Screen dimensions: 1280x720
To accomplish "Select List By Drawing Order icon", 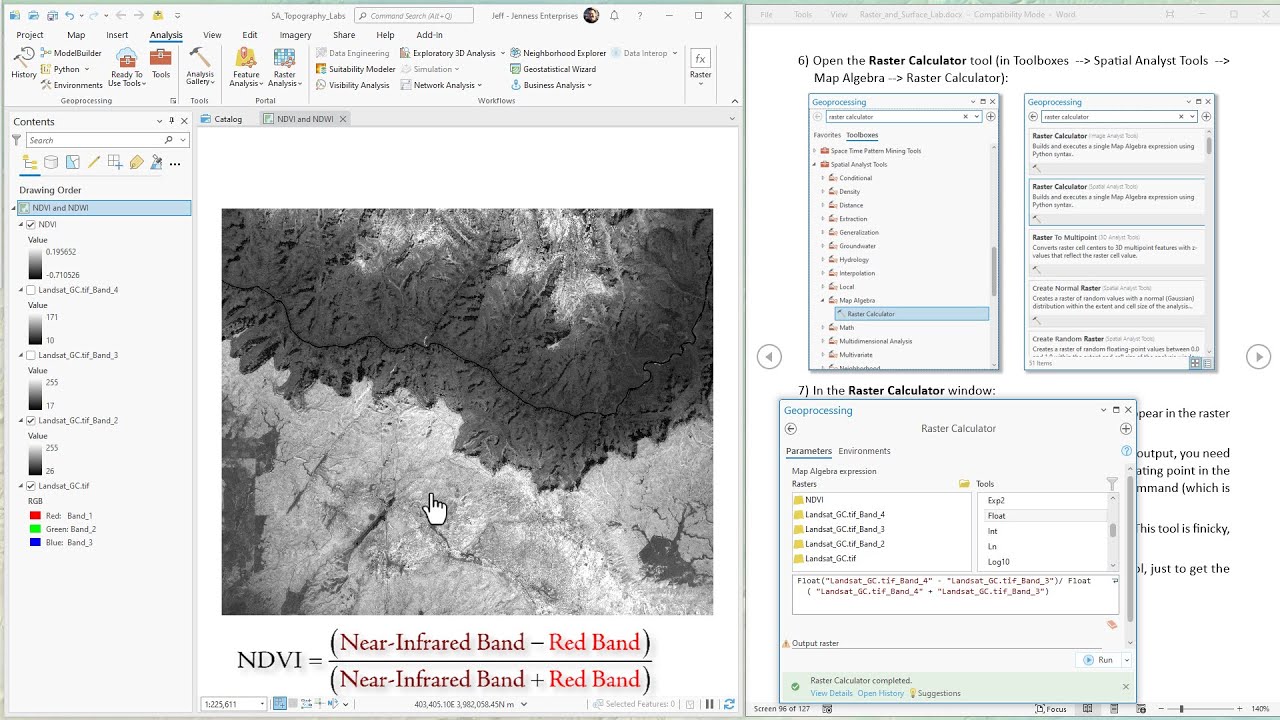I will pyautogui.click(x=30, y=162).
